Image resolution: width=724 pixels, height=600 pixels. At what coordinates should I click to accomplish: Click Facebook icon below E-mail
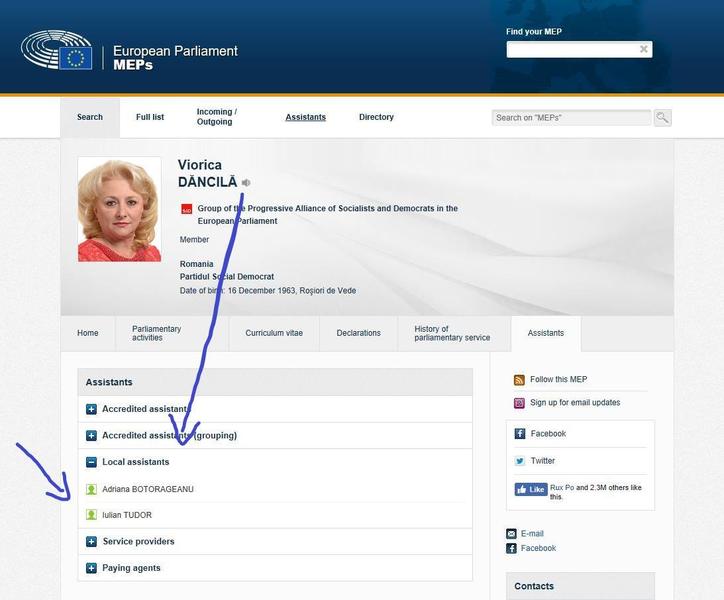(511, 548)
